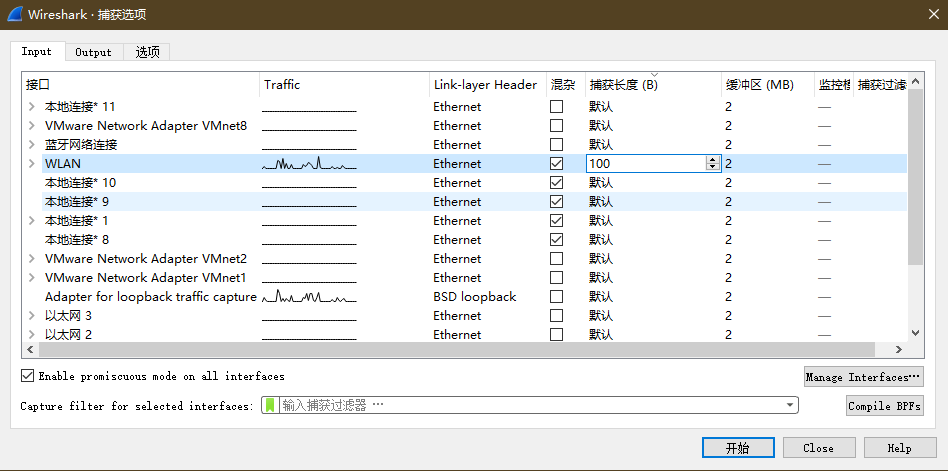Click 默认 snaplen cell for 蓝牙网络连接
Viewport: 948px width, 471px height.
[601, 145]
